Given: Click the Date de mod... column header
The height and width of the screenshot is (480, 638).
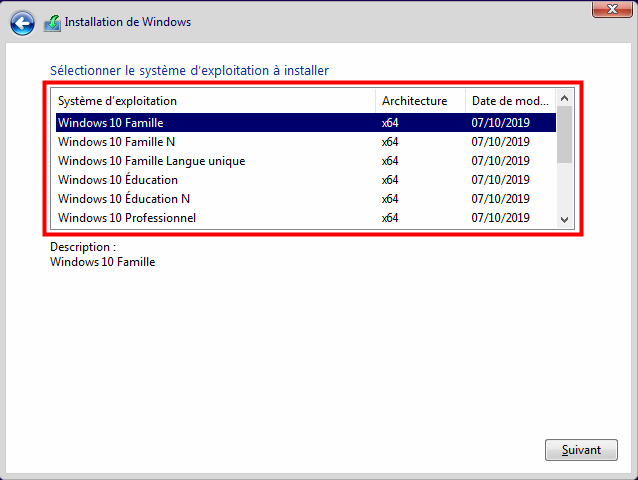Looking at the screenshot, I should [x=509, y=101].
